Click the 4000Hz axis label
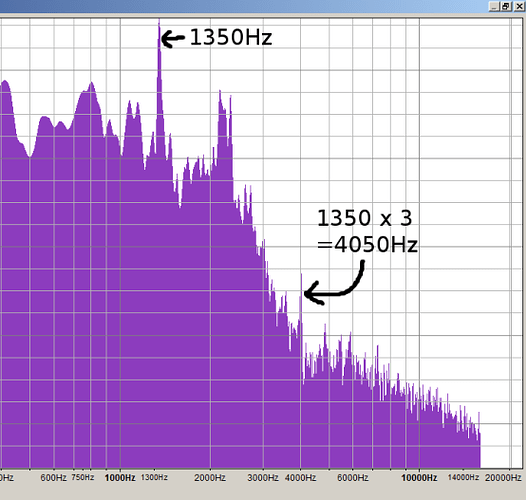526x500 pixels. [300, 478]
